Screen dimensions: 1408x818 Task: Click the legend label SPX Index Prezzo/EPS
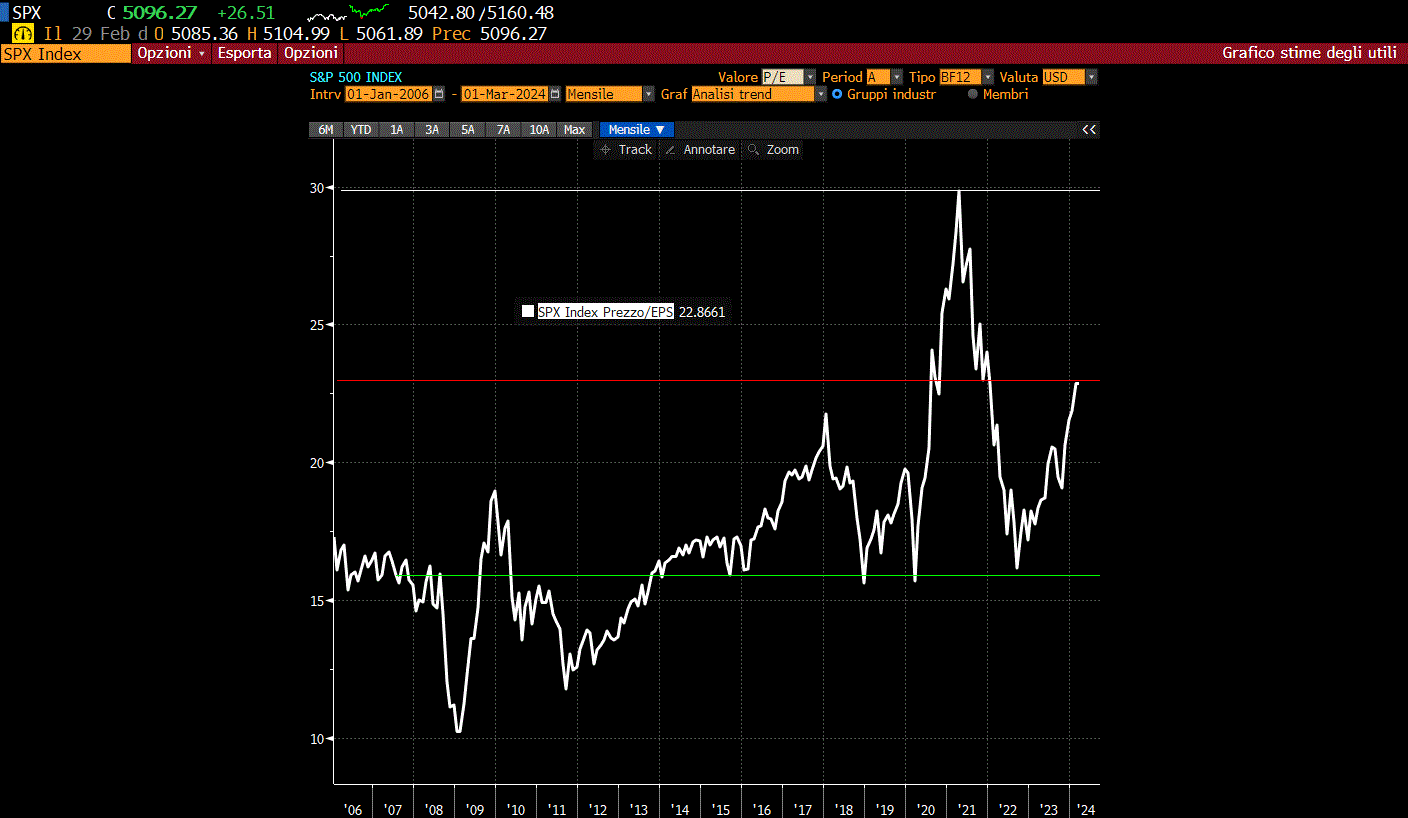click(606, 312)
